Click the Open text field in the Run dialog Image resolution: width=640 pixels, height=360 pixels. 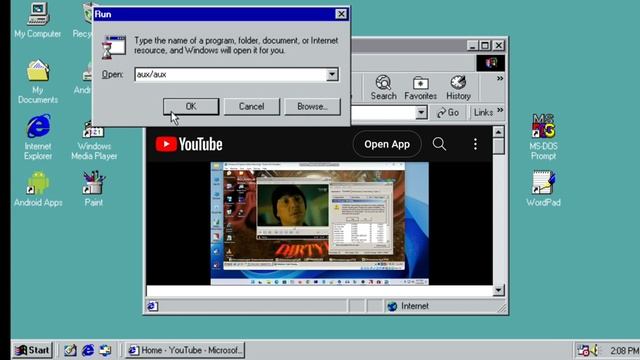coord(231,74)
